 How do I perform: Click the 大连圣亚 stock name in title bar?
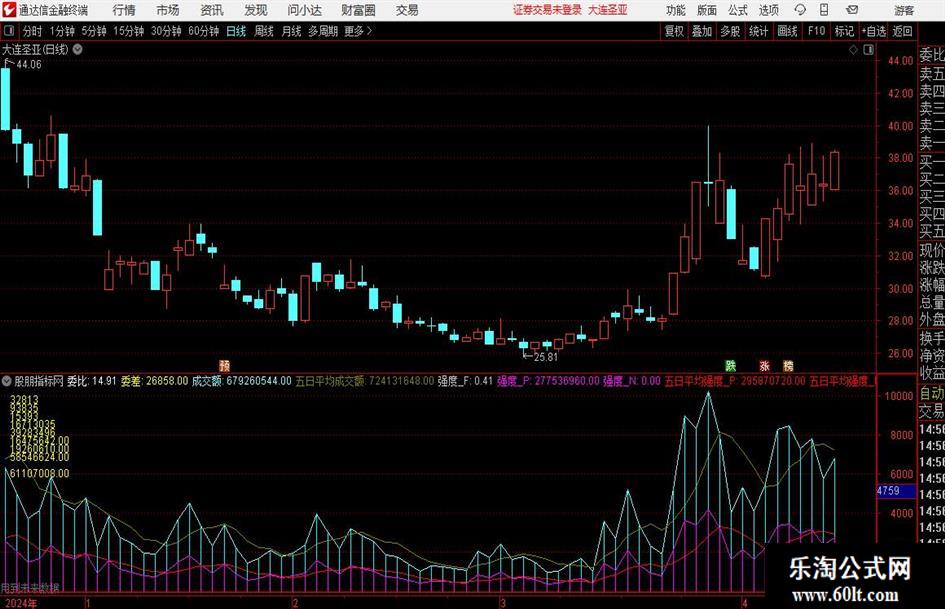pos(608,10)
